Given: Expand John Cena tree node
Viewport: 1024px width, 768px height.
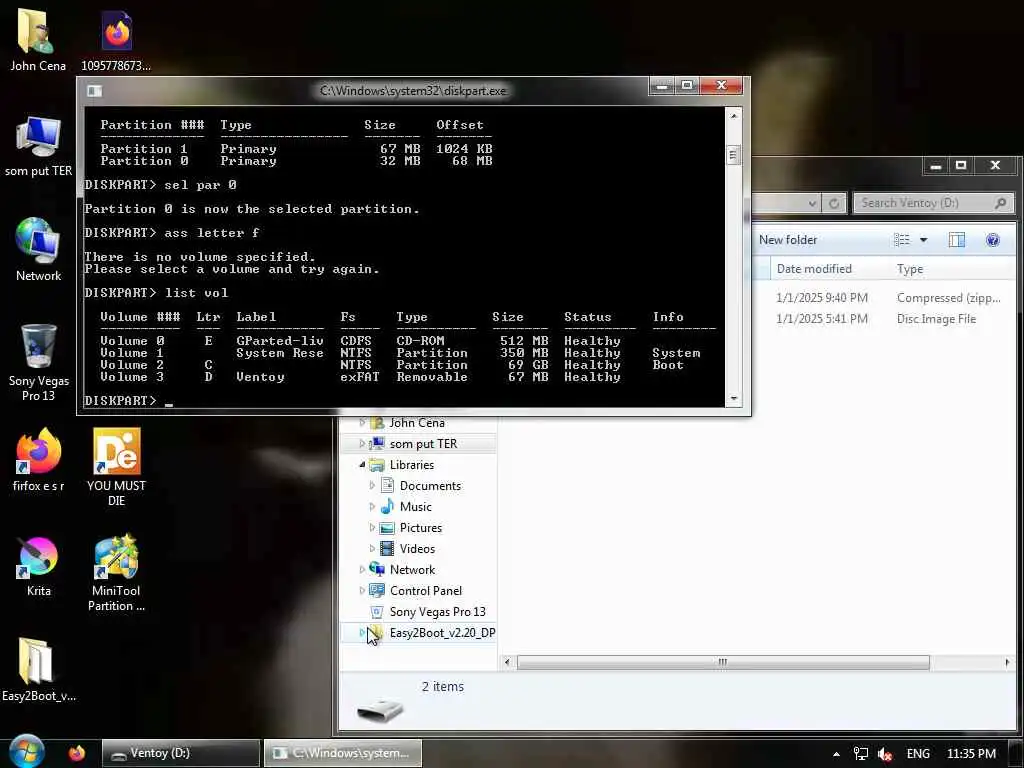Looking at the screenshot, I should click(x=362, y=423).
